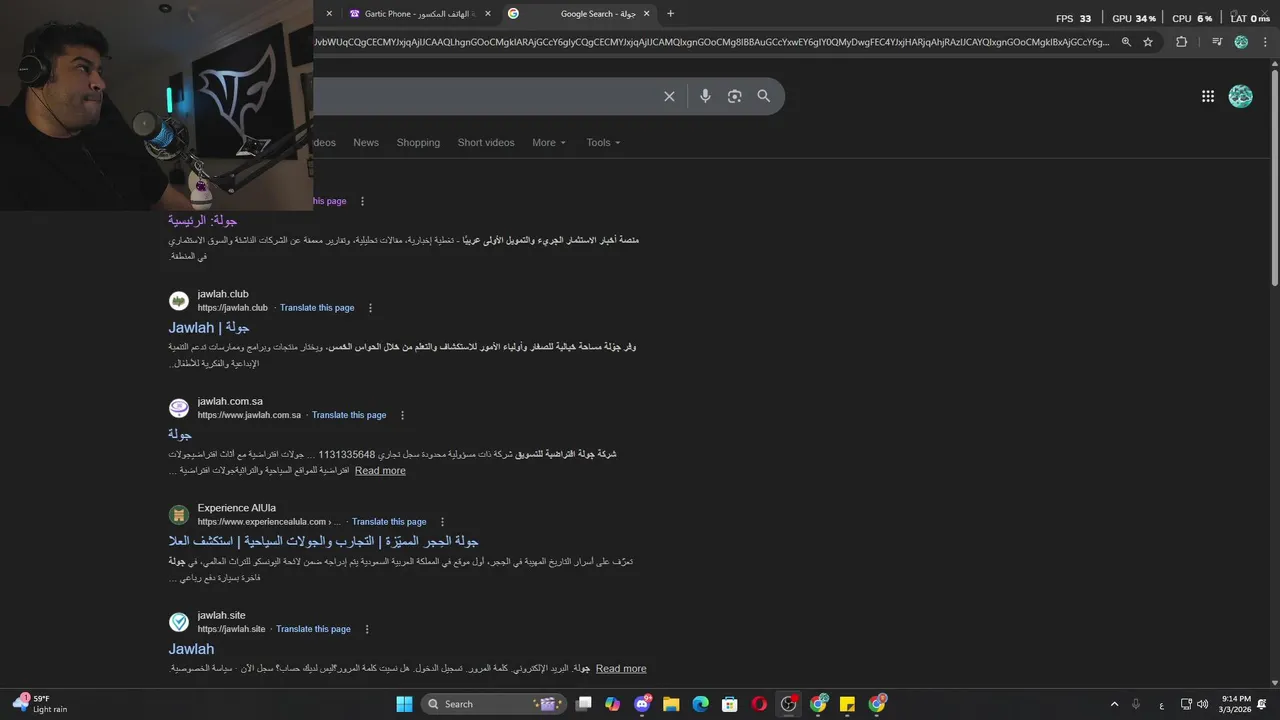Screen dimensions: 1280x720
Task: Open Opera browser from the taskbar
Action: click(759, 704)
